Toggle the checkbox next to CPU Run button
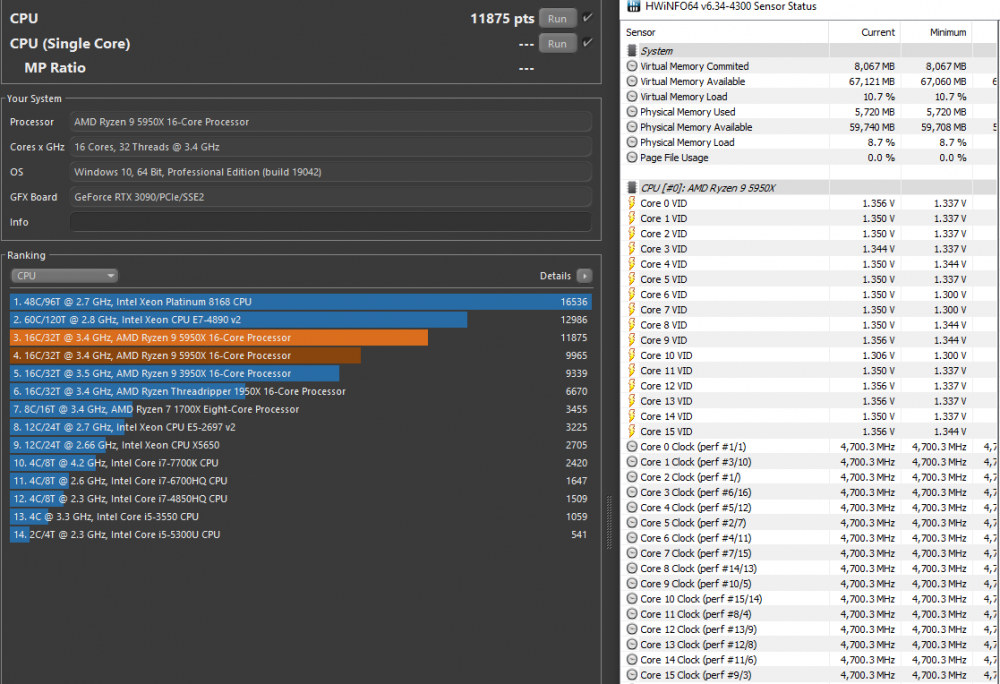Viewport: 1000px width, 684px height. tap(587, 18)
